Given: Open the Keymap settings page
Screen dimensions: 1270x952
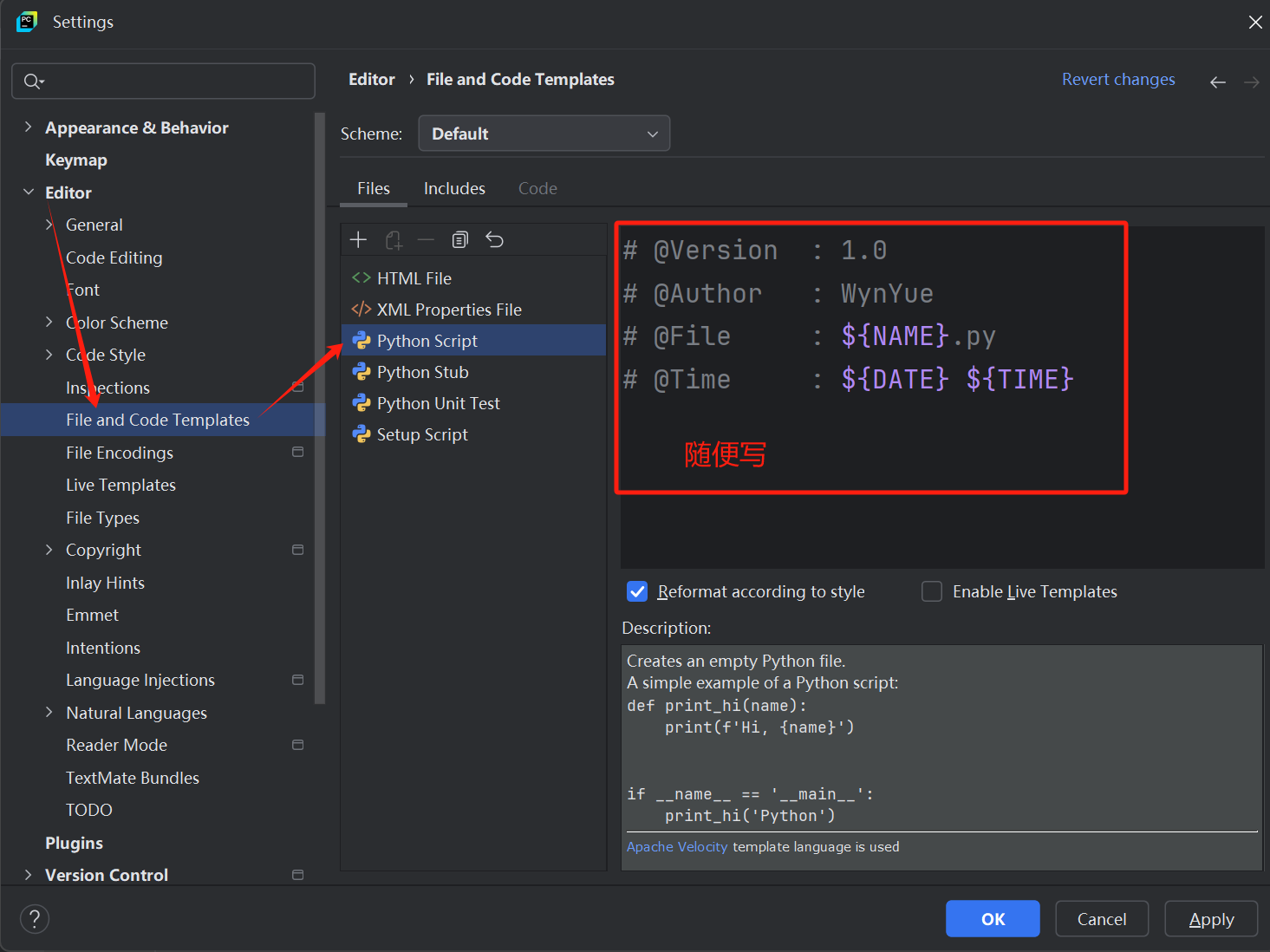Looking at the screenshot, I should point(76,160).
